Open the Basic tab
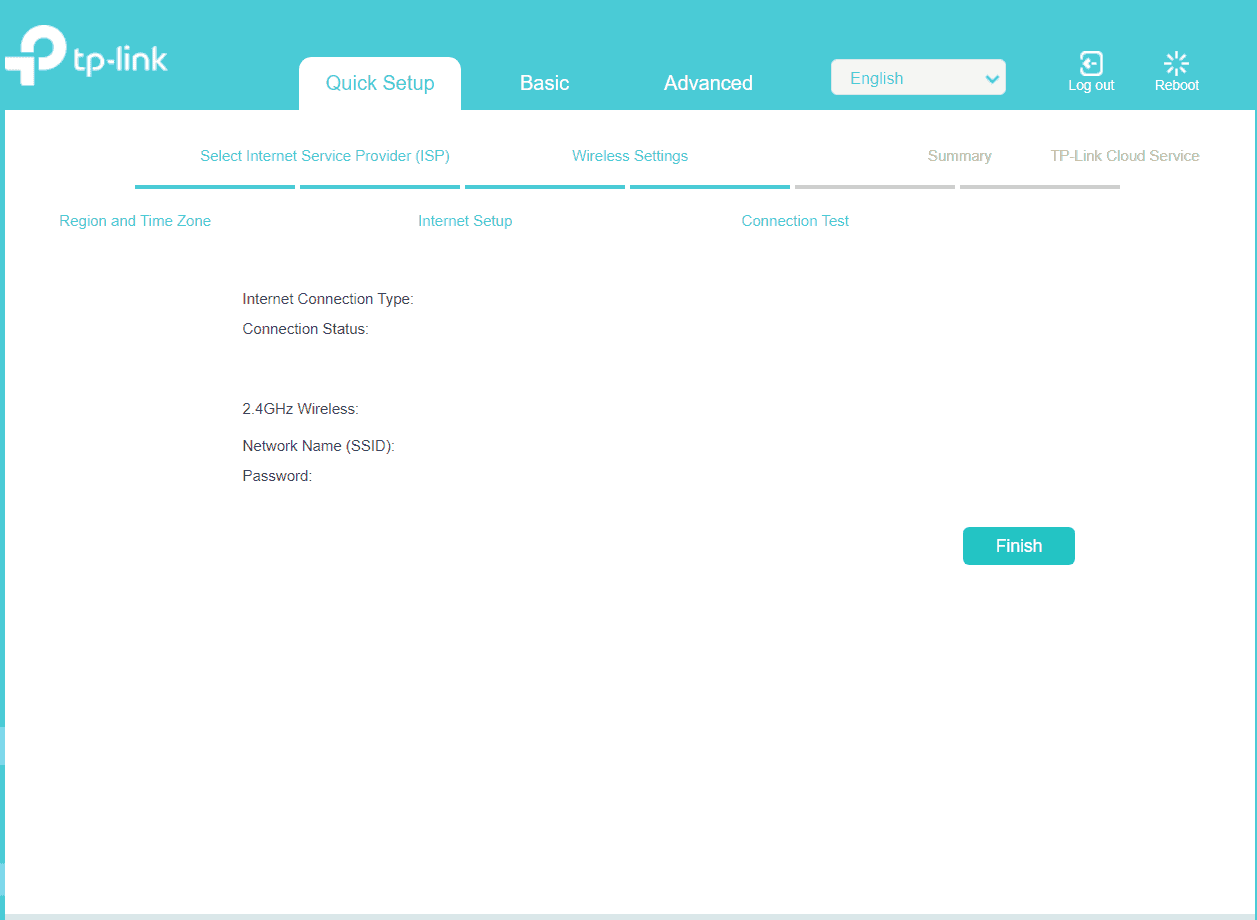The width and height of the screenshot is (1257, 920). click(544, 83)
